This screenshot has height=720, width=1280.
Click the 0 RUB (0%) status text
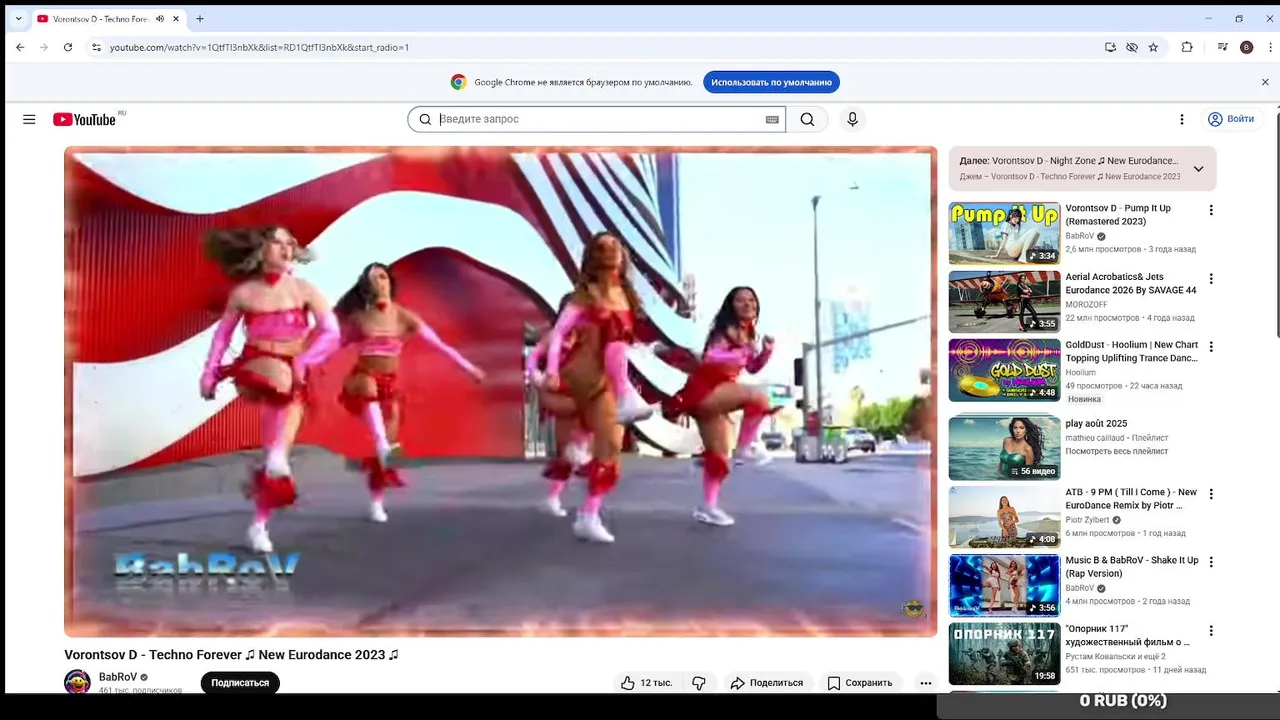tap(1123, 701)
